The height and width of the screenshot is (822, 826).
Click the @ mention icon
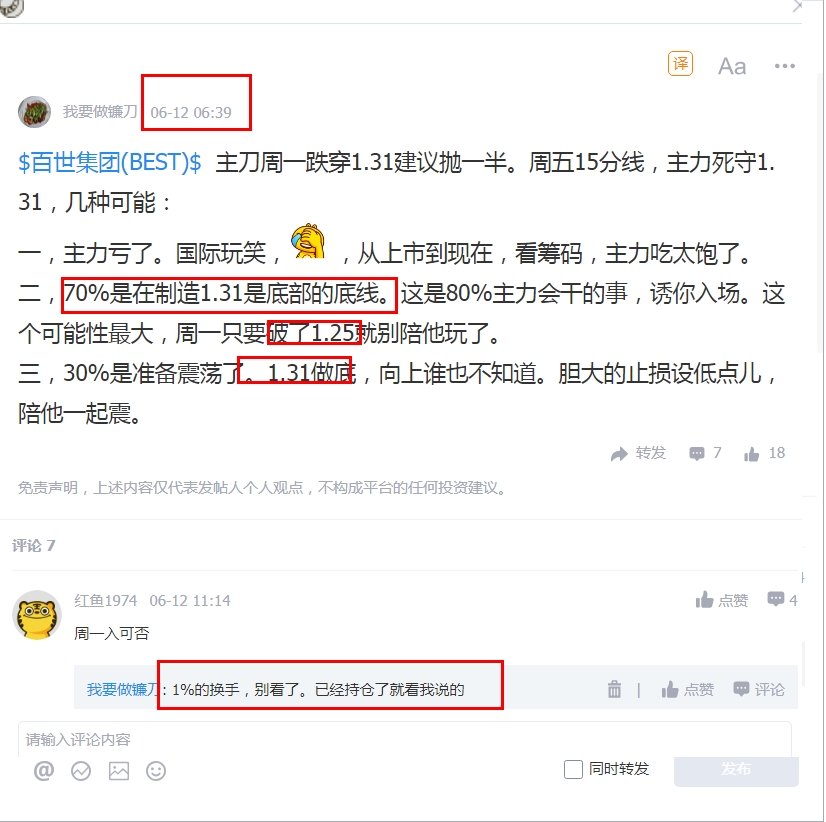click(44, 771)
